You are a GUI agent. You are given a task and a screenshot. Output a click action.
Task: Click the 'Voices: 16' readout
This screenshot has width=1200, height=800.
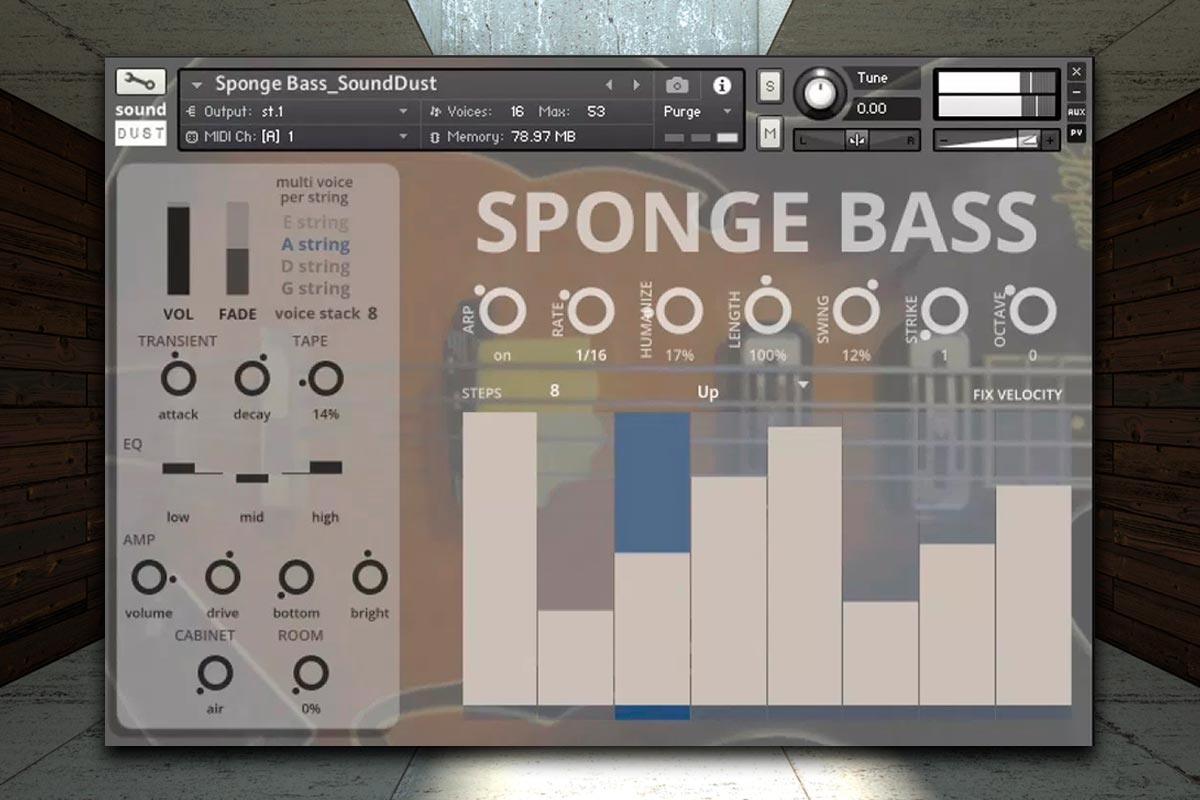pos(477,111)
